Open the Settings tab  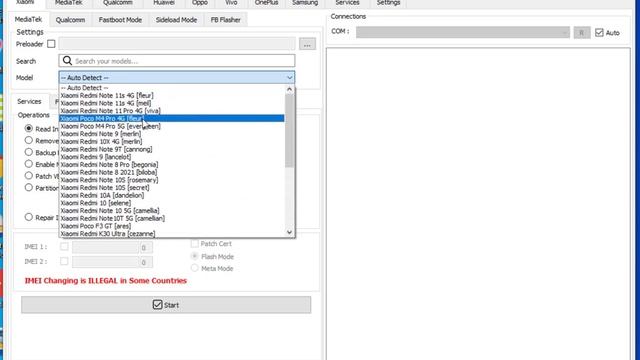pyautogui.click(x=388, y=3)
